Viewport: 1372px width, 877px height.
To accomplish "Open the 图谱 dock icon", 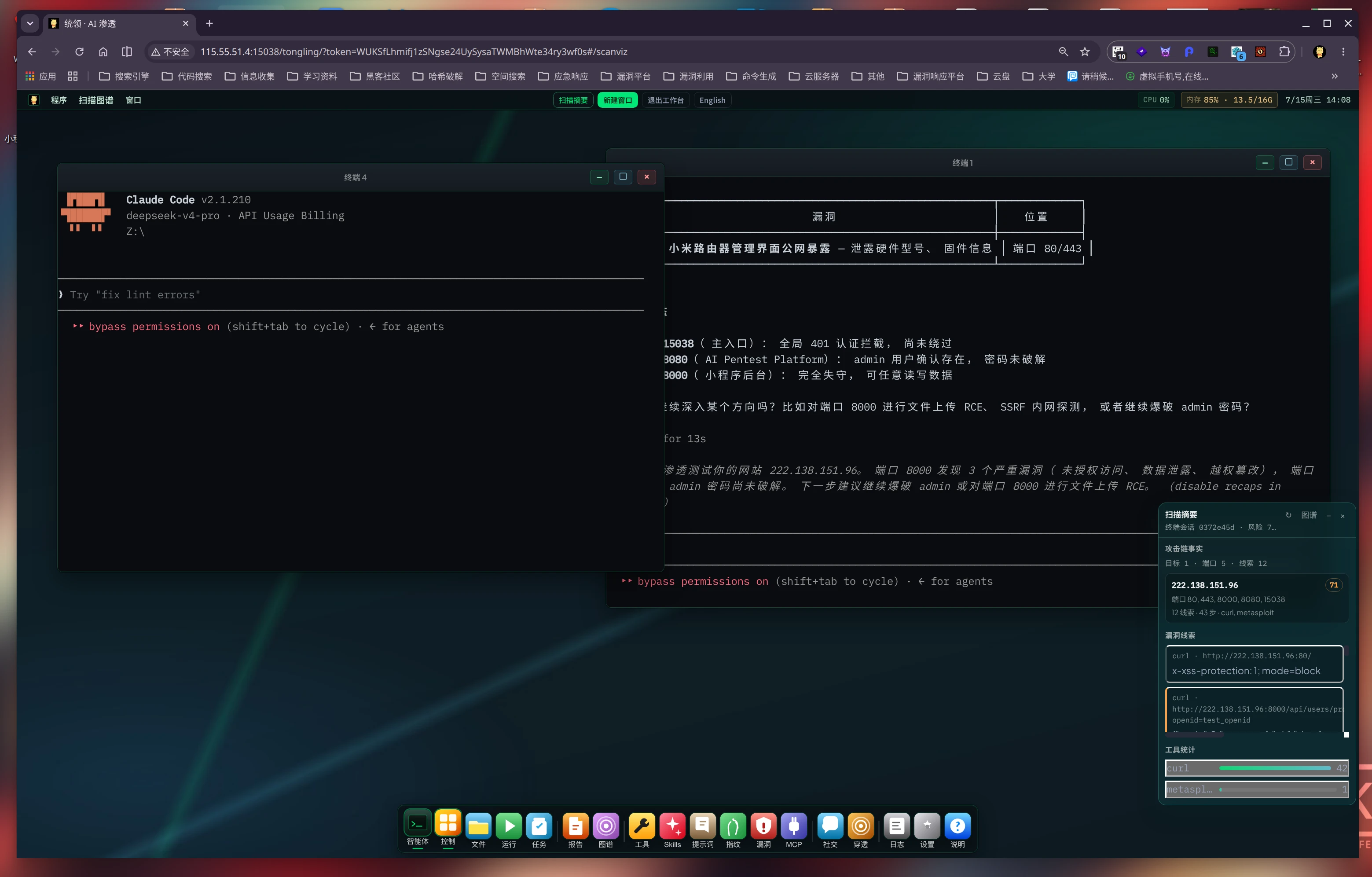I will tap(605, 826).
